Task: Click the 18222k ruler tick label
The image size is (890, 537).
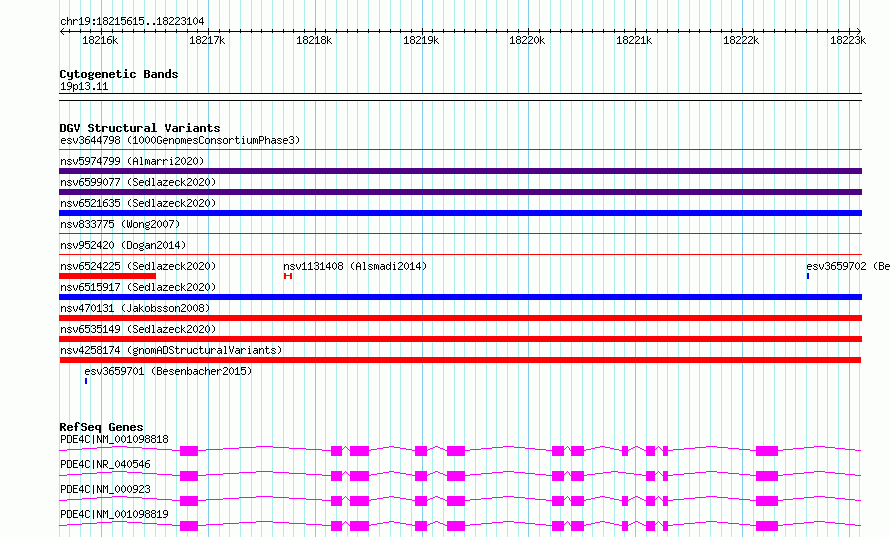Action: click(741, 40)
